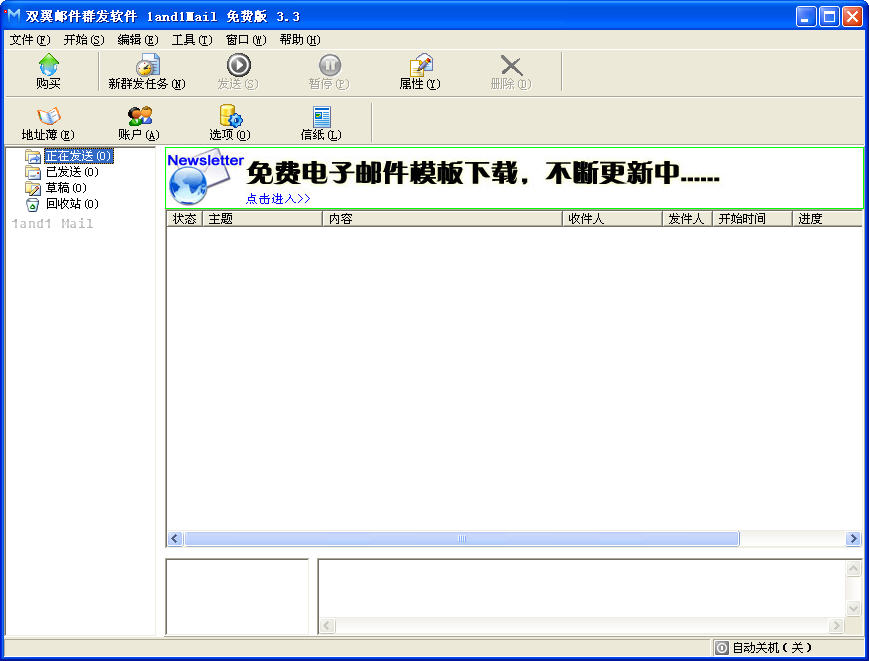Open the 窗口 menu
Screen dimensions: 869x661
[x=247, y=40]
